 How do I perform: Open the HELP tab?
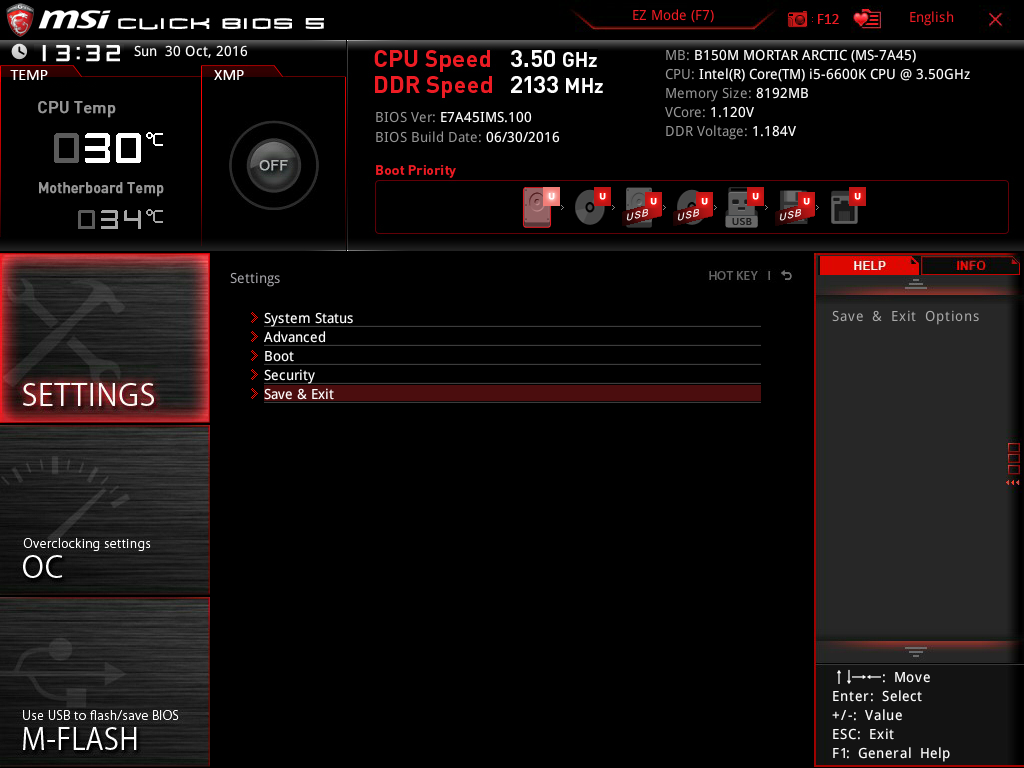tap(869, 265)
